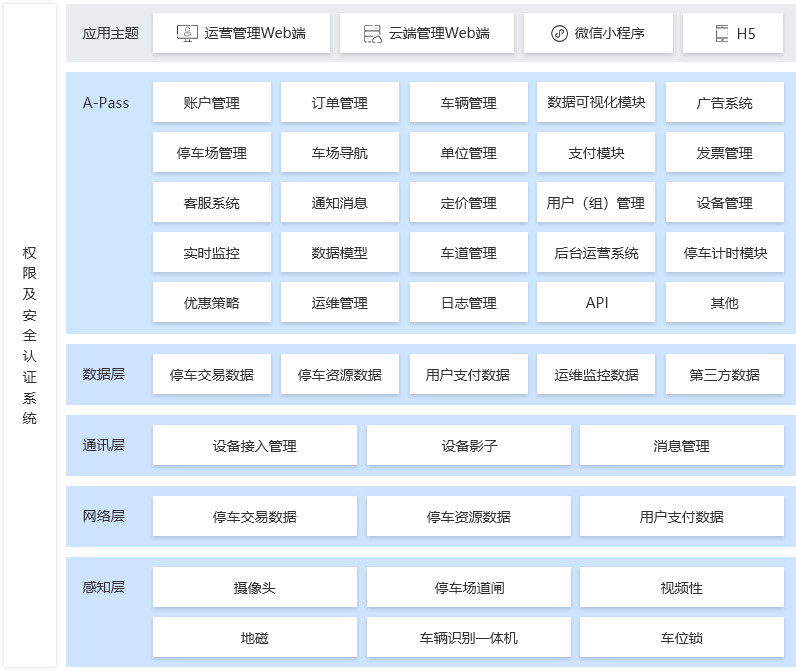Click the server icon beside 云端管理Web端
Screen dimensions: 796x671
coord(373,33)
